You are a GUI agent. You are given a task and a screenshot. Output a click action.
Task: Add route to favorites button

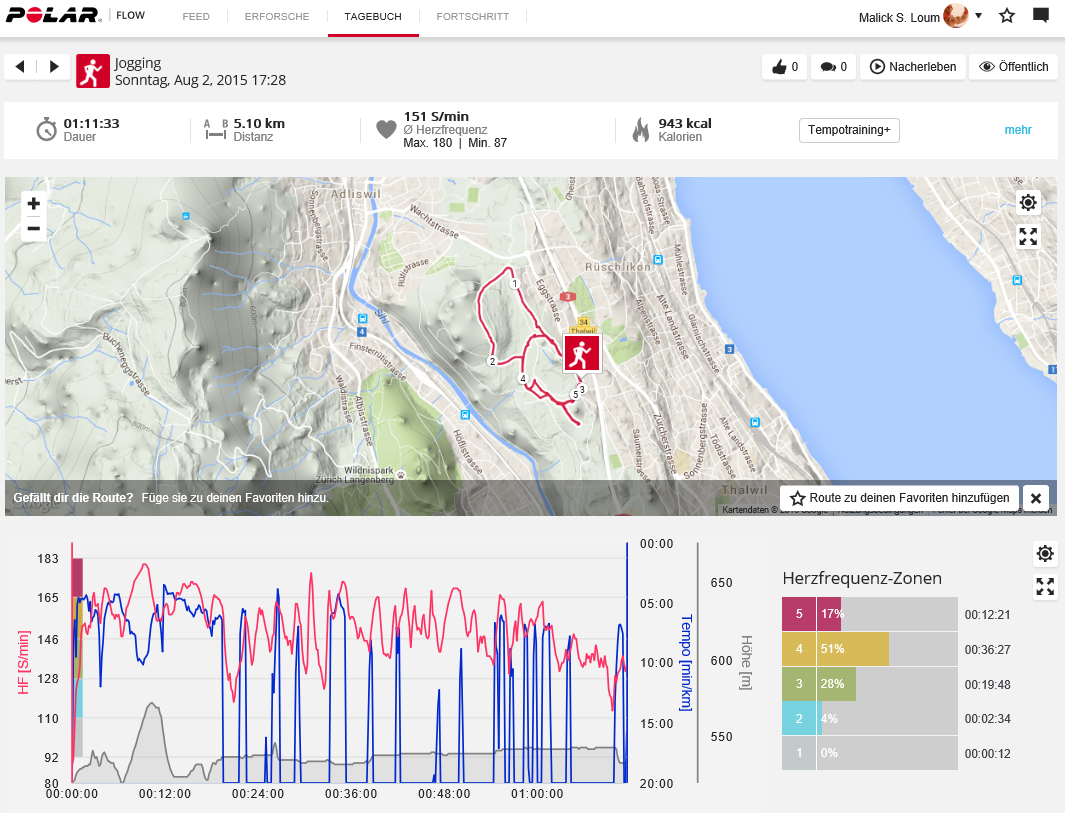coord(899,498)
